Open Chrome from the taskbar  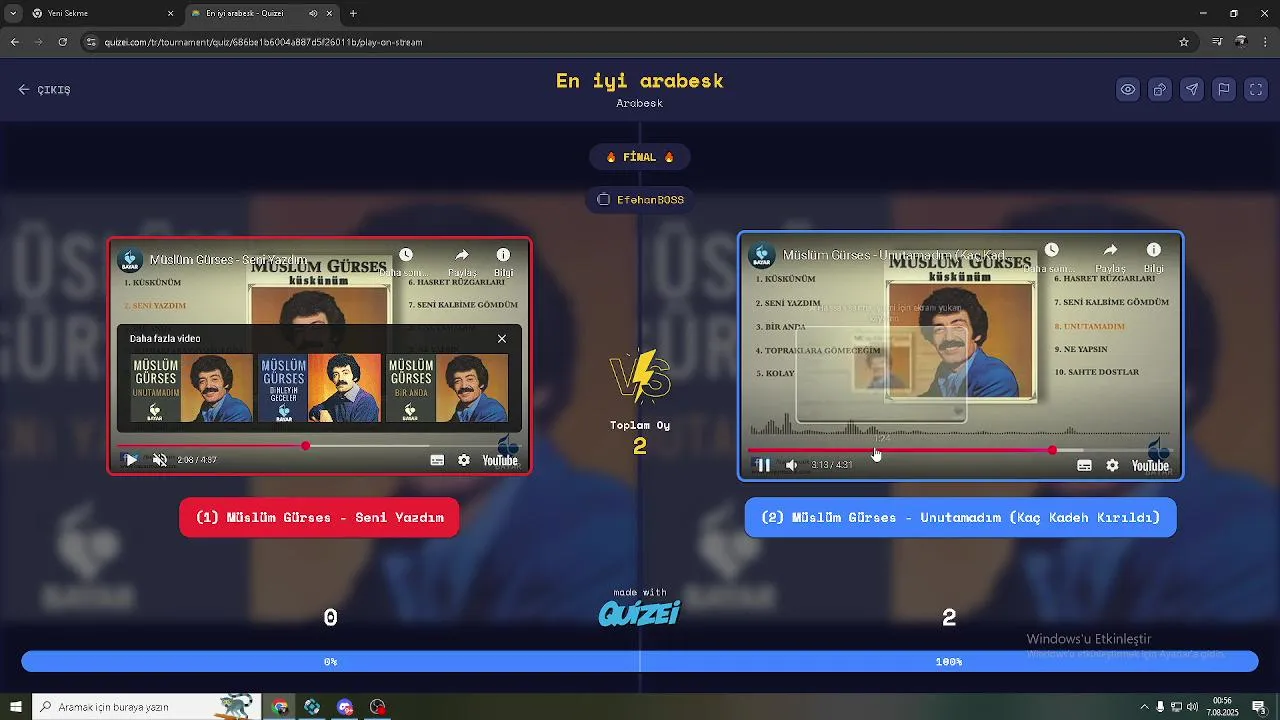280,707
